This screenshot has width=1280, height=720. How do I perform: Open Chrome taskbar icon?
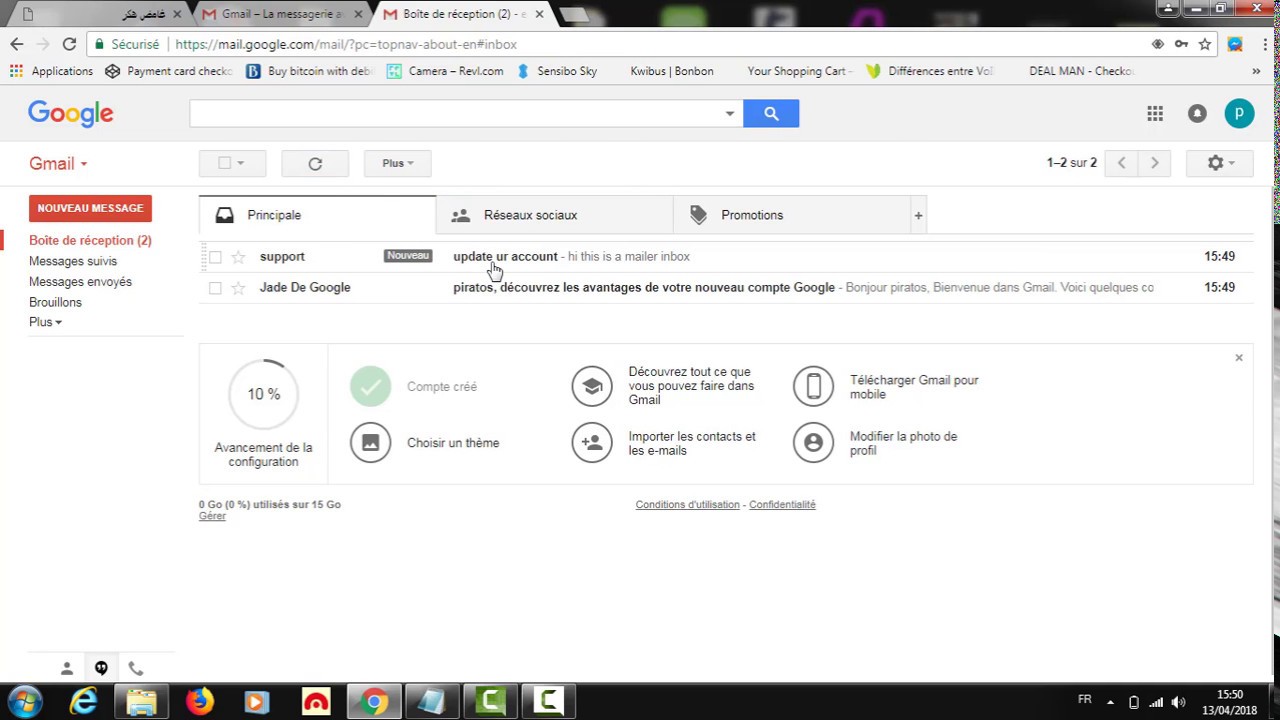(x=374, y=702)
